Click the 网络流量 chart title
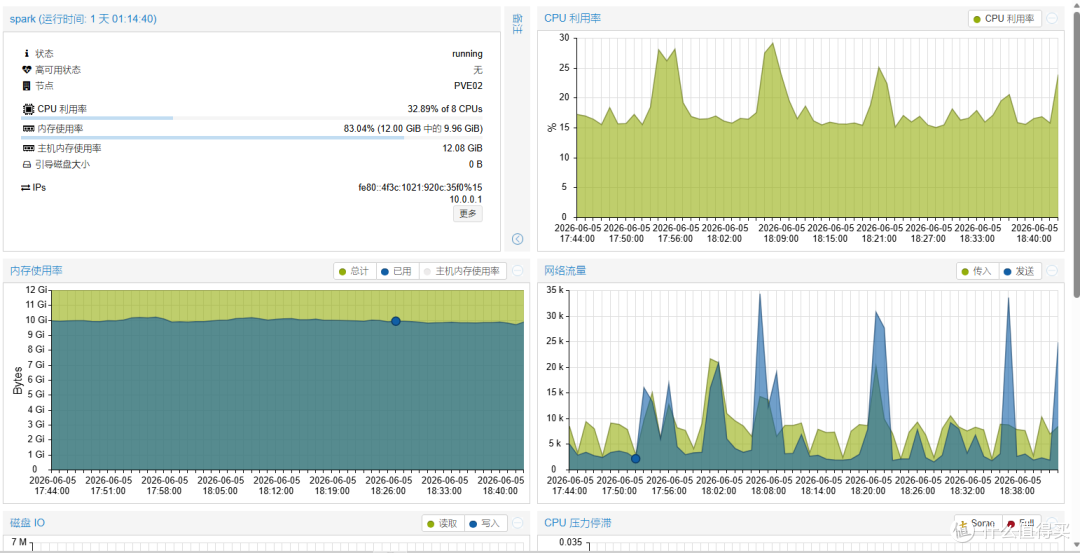 tap(565, 271)
